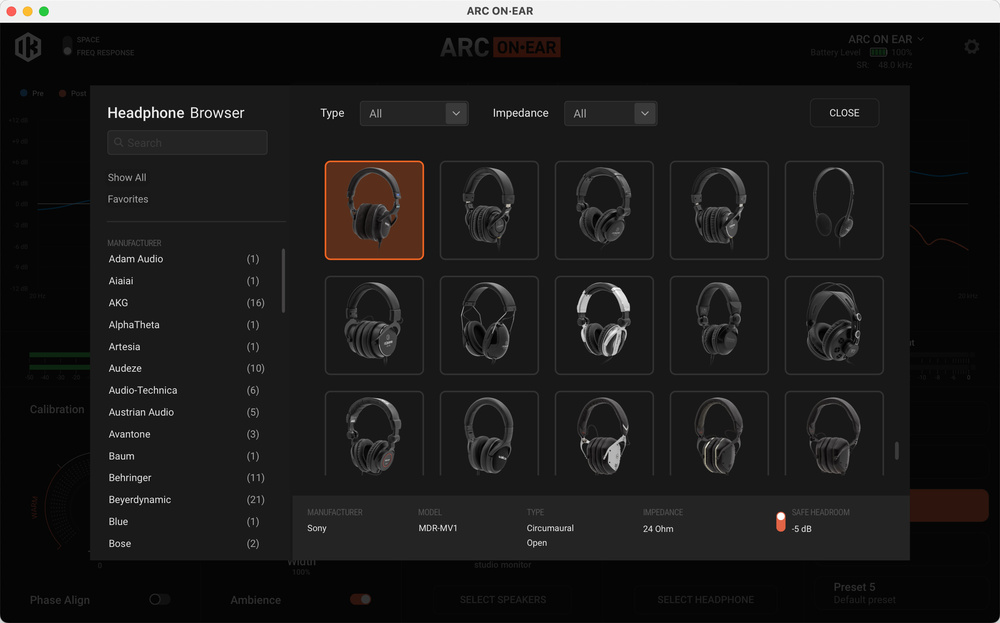Click the SELECT HEADPHONE button
This screenshot has width=1000, height=623.
[705, 599]
